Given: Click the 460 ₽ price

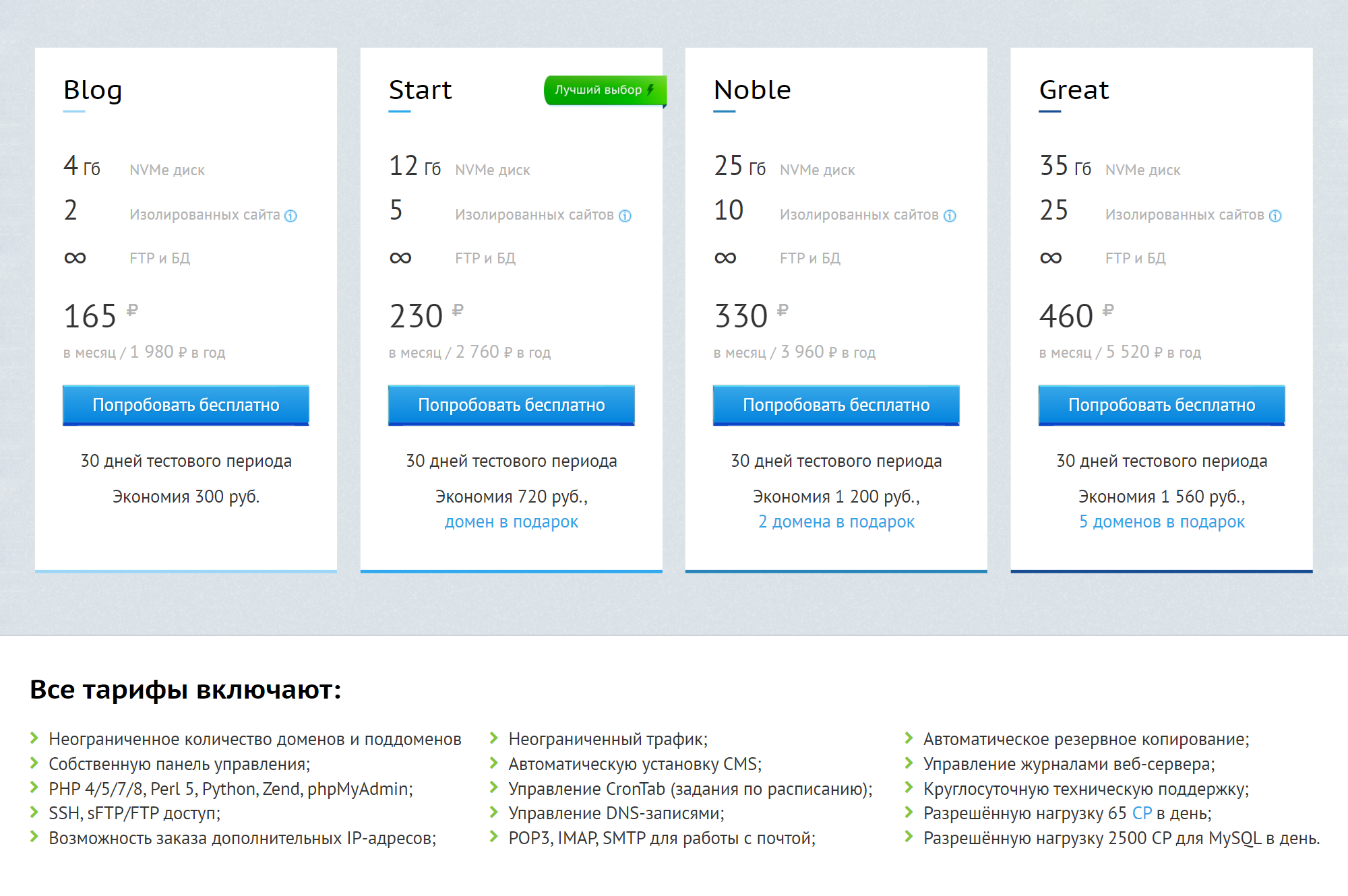Looking at the screenshot, I should [1076, 315].
